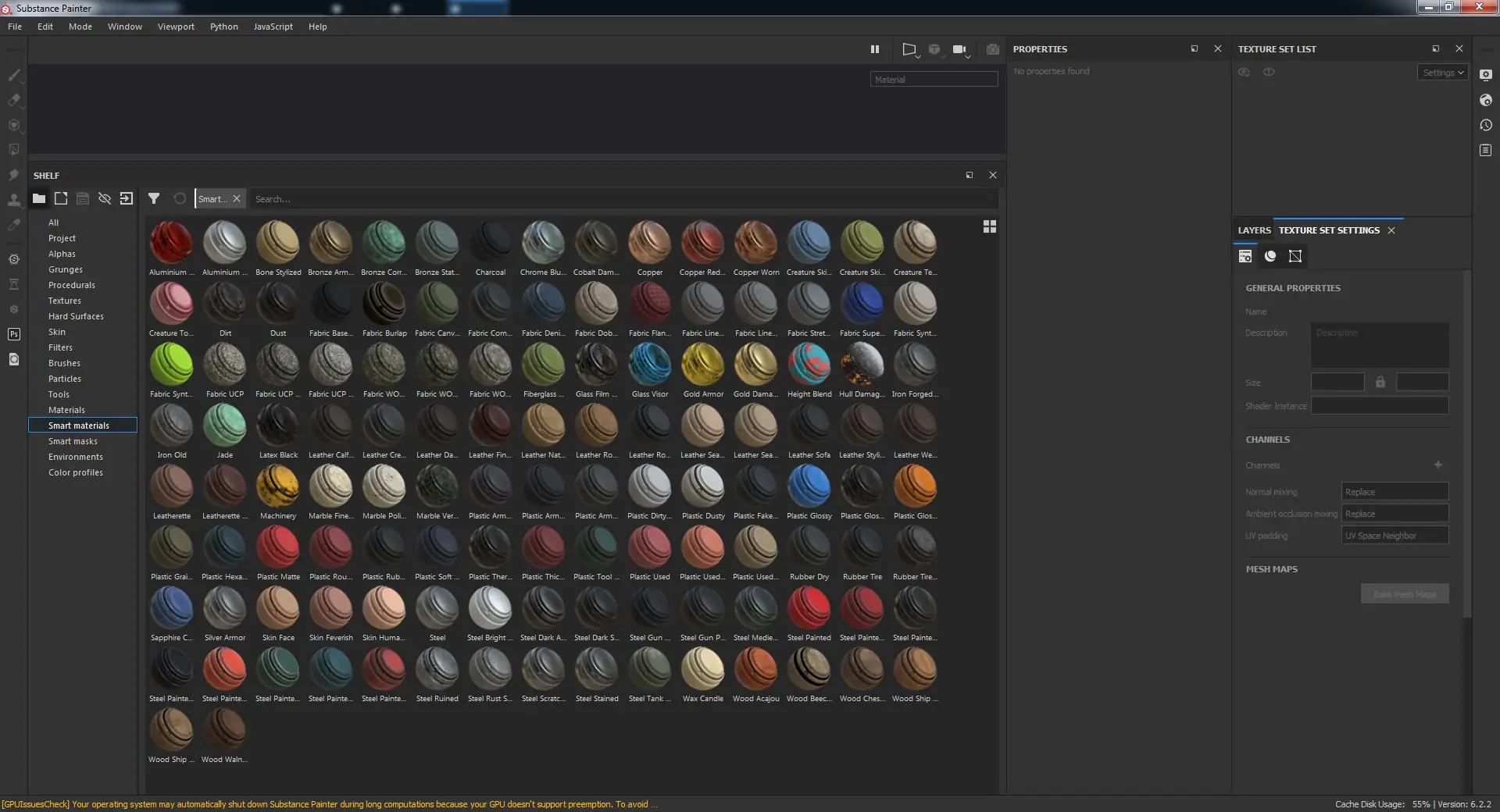1500x812 pixels.
Task: Capture a viewport screenshot with camera icon
Action: (992, 49)
